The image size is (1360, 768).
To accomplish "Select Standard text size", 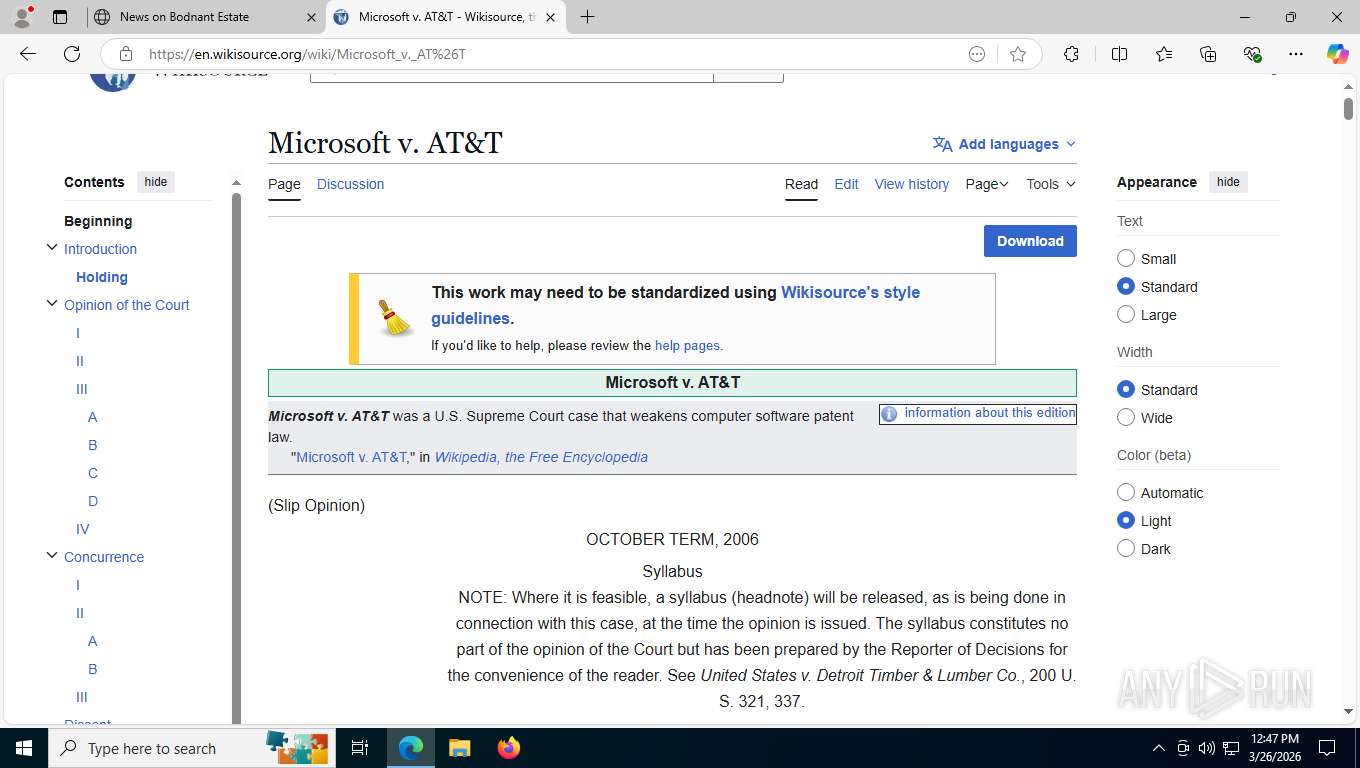I will click(1126, 286).
